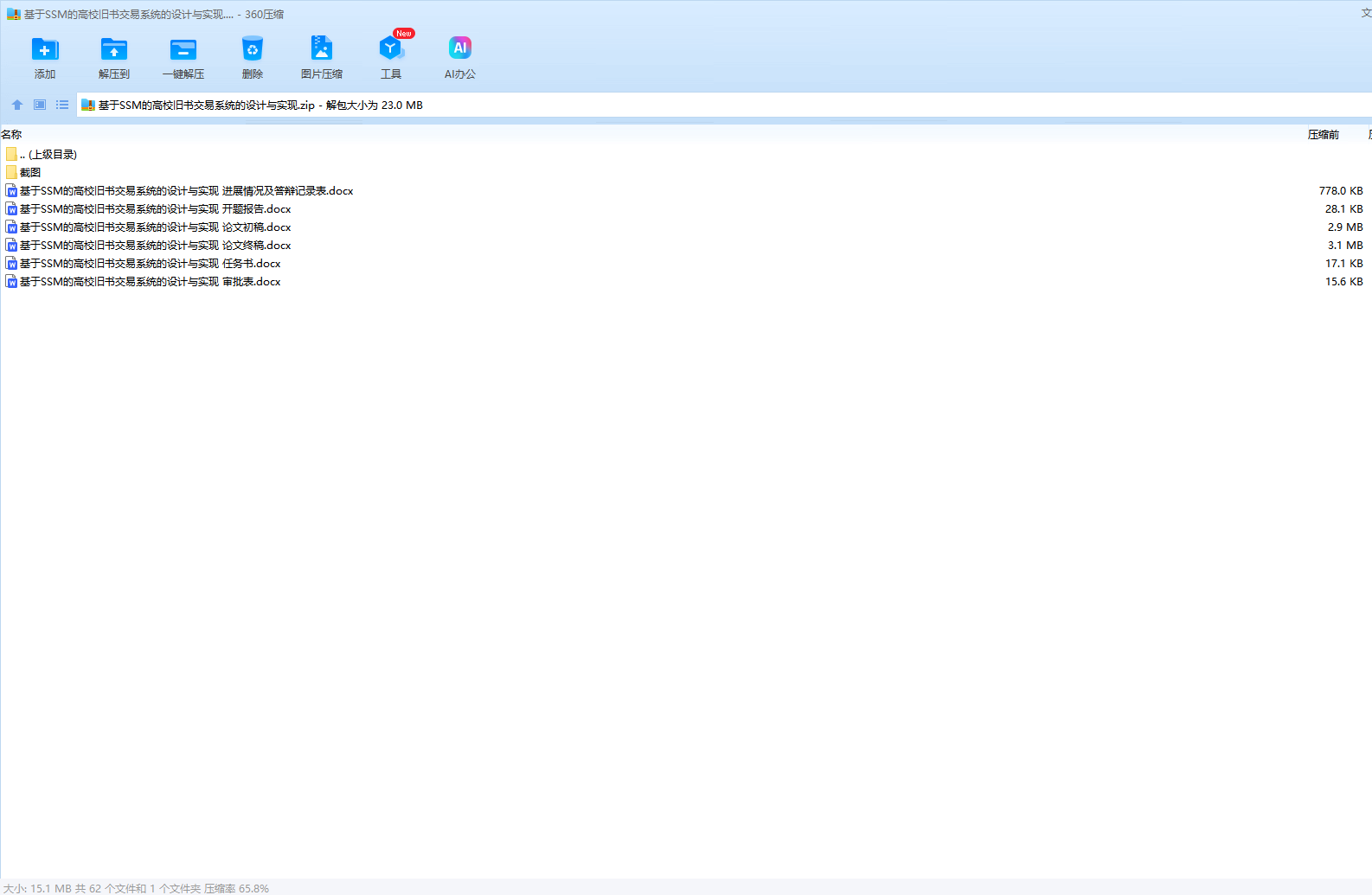
Task: Open the 图片压缩 image compression tool
Action: (x=322, y=49)
